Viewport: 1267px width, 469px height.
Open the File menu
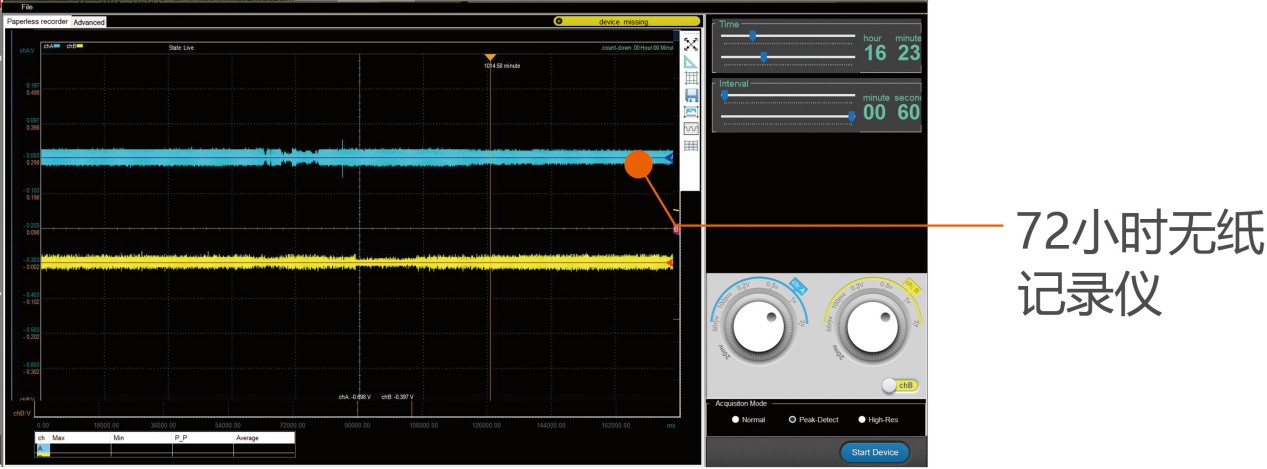[27, 6]
